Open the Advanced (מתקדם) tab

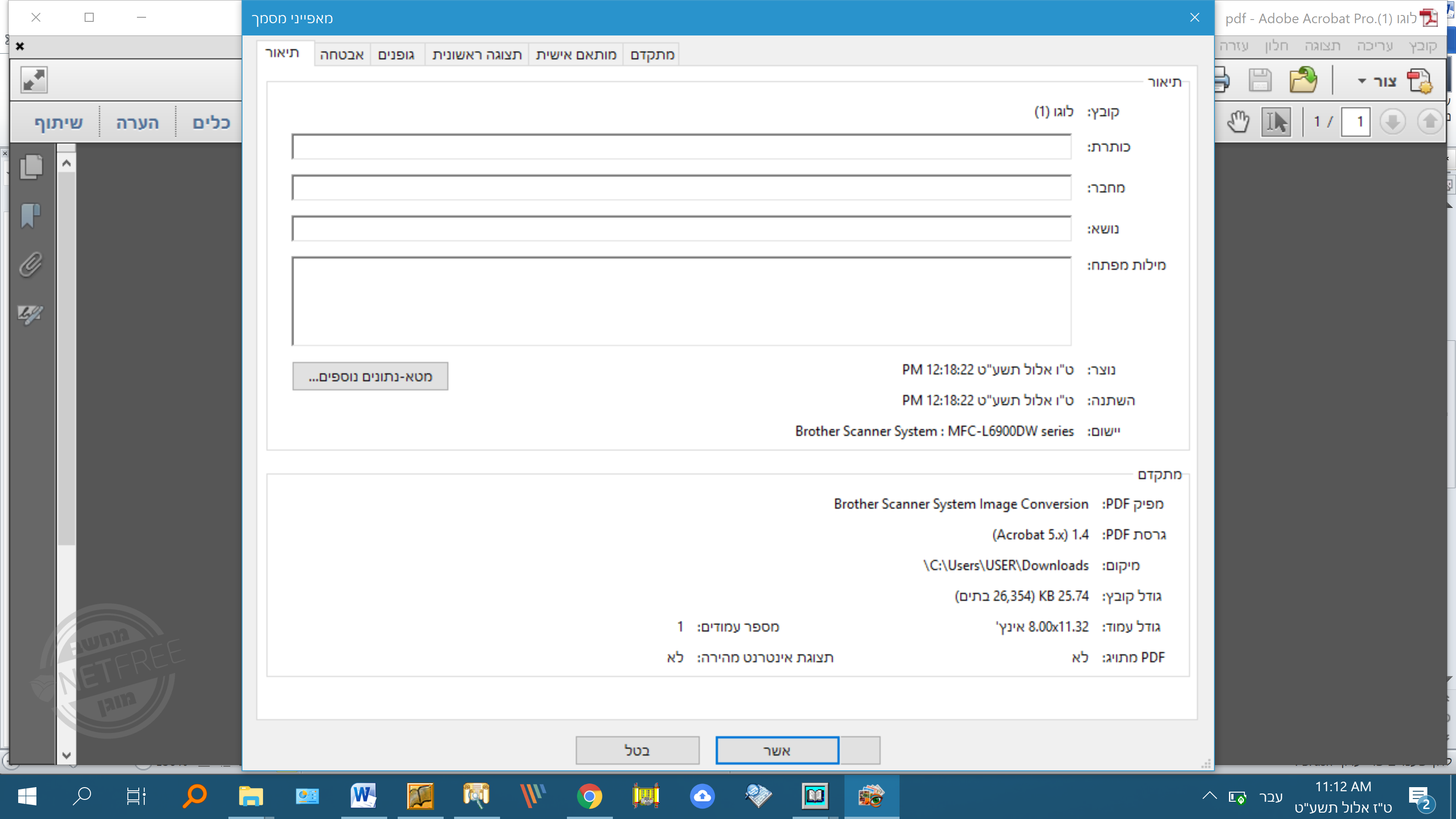(652, 55)
